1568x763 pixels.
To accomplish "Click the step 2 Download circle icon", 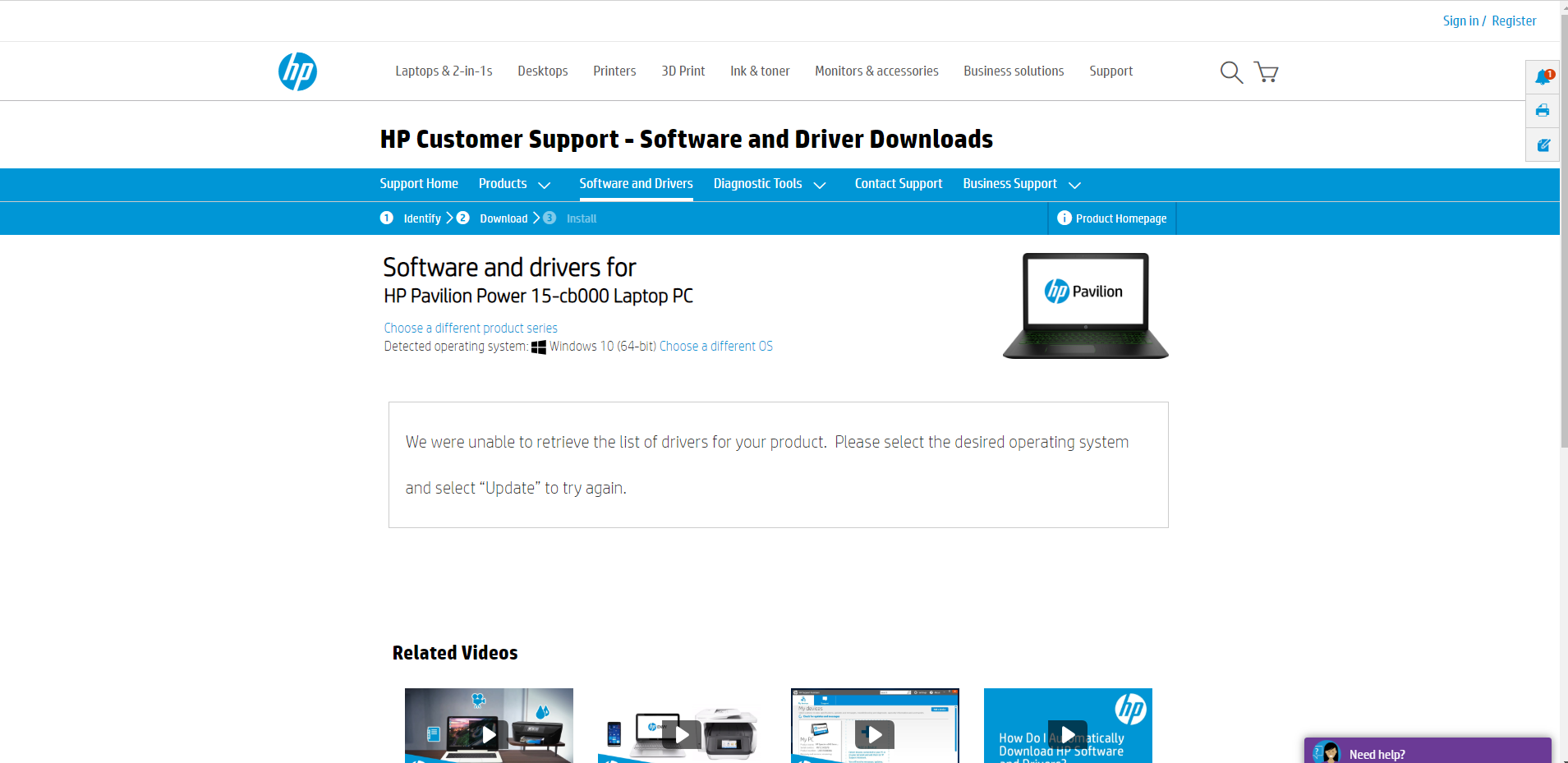I will (463, 218).
